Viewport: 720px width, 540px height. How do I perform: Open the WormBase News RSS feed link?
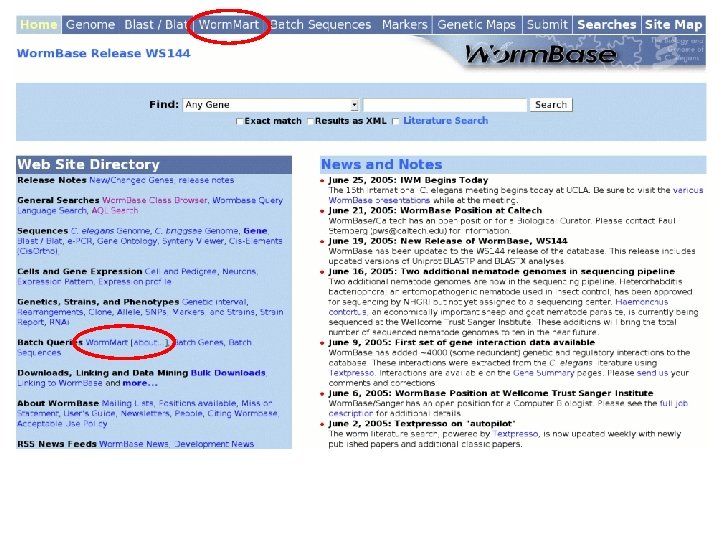coord(134,444)
